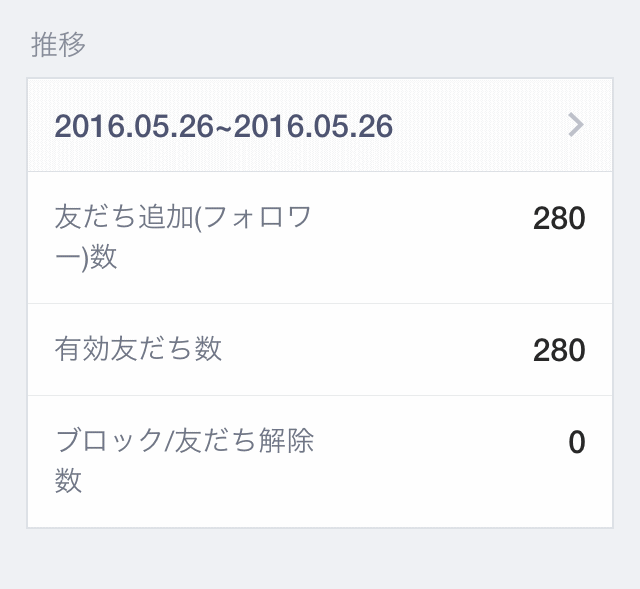Select the 有効友だち数 label
The height and width of the screenshot is (589, 640).
[138, 349]
